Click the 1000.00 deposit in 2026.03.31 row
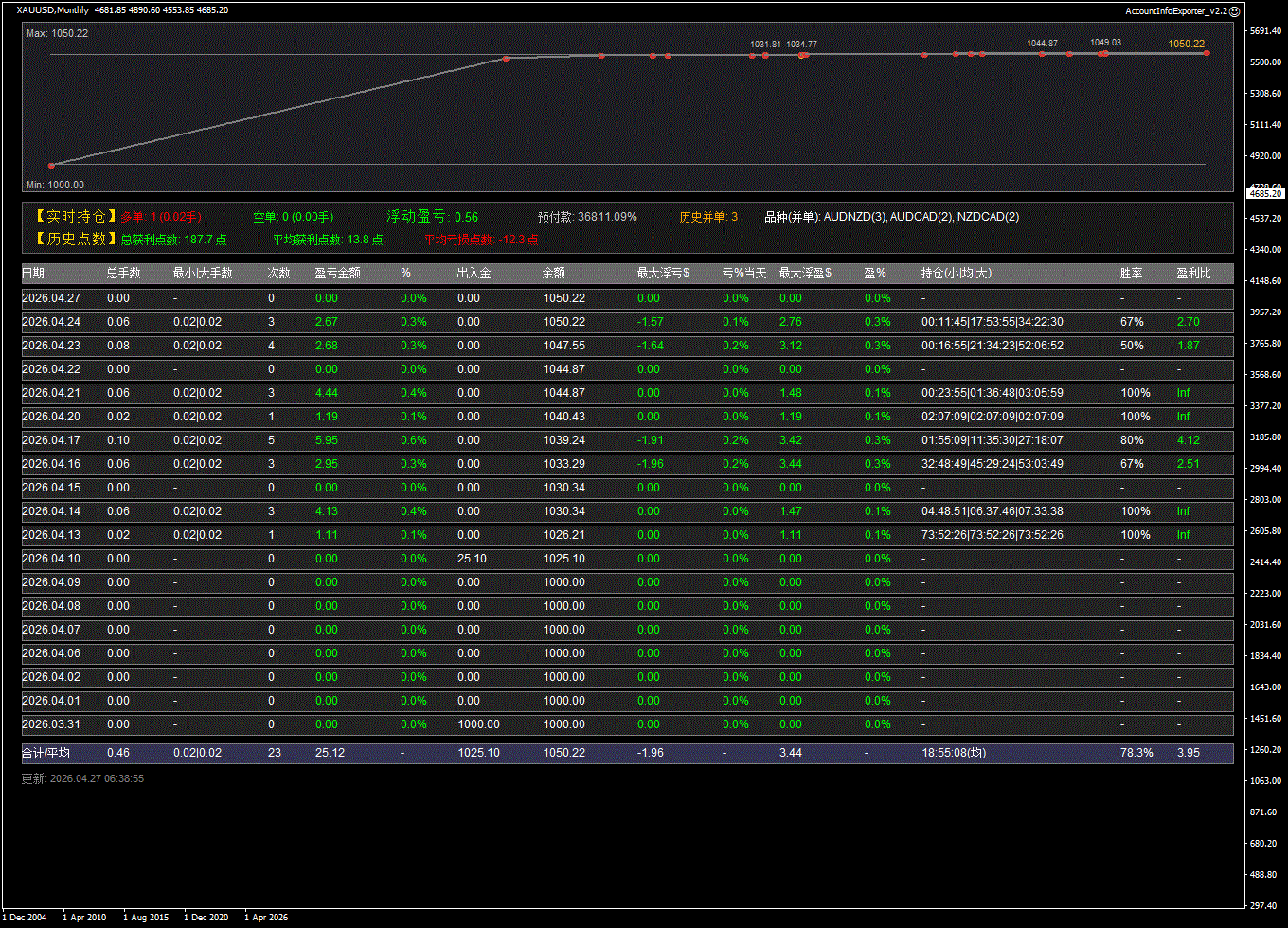The image size is (1288, 928). tap(478, 724)
